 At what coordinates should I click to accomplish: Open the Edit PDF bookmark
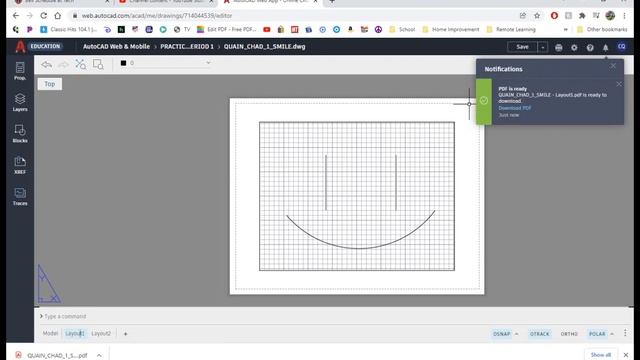[x=227, y=29]
